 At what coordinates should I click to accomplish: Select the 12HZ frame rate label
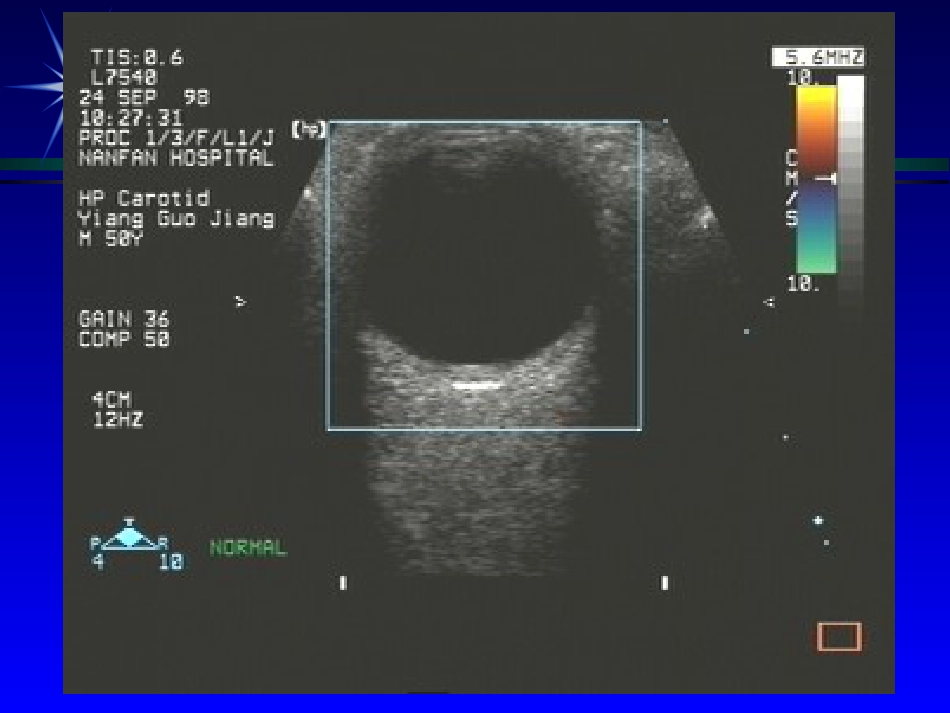[x=118, y=419]
